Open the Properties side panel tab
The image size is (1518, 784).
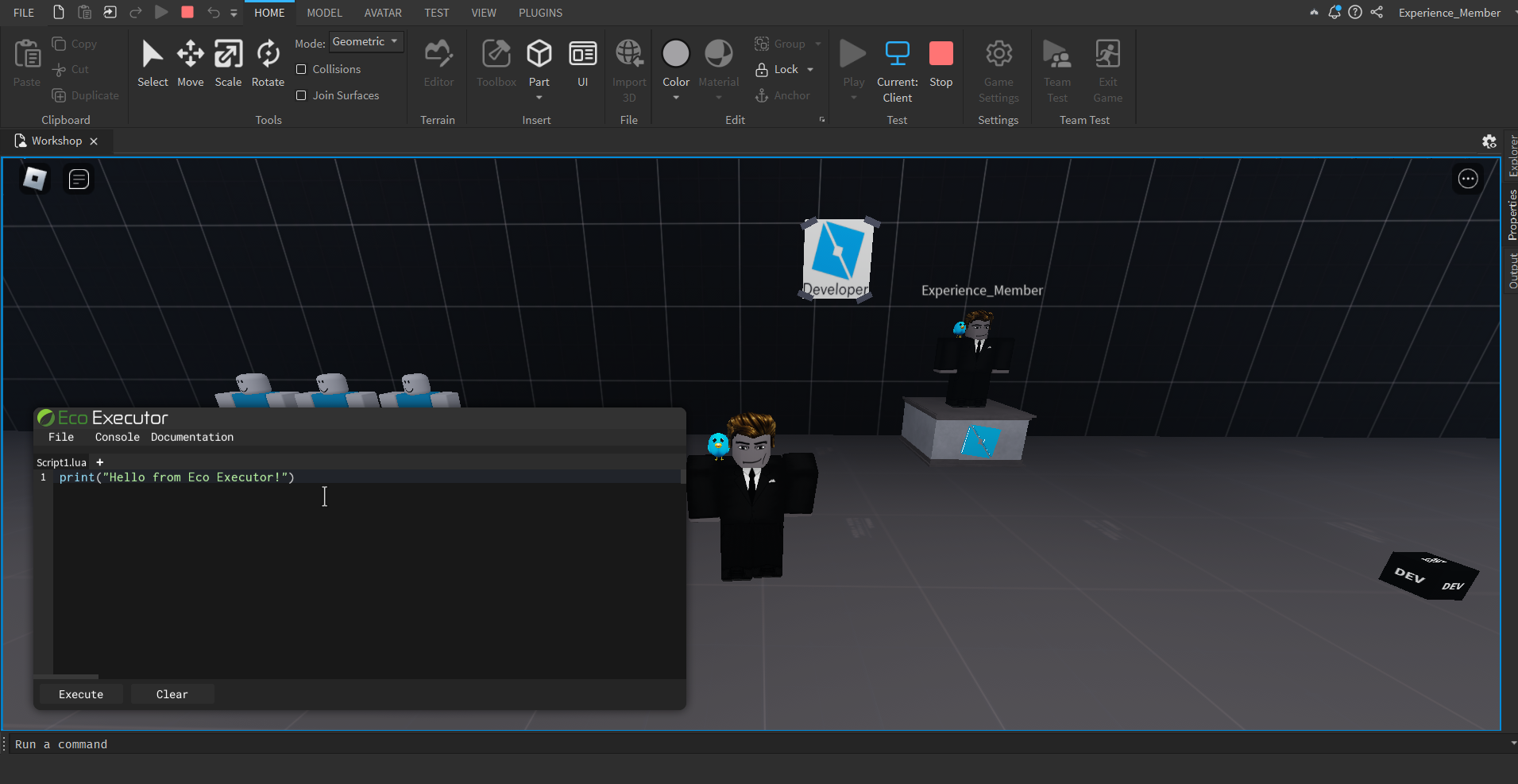pyautogui.click(x=1512, y=214)
